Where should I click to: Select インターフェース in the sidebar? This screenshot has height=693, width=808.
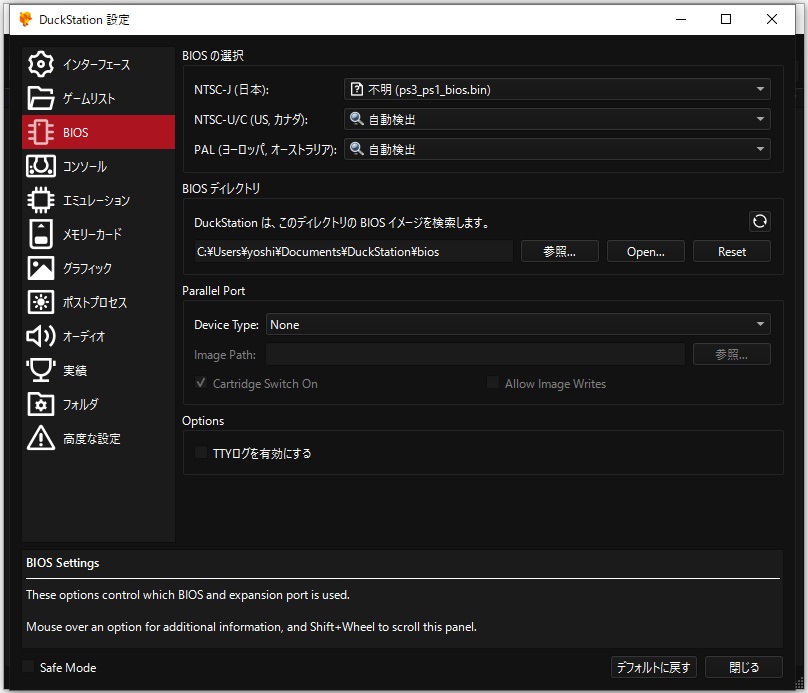pos(98,64)
